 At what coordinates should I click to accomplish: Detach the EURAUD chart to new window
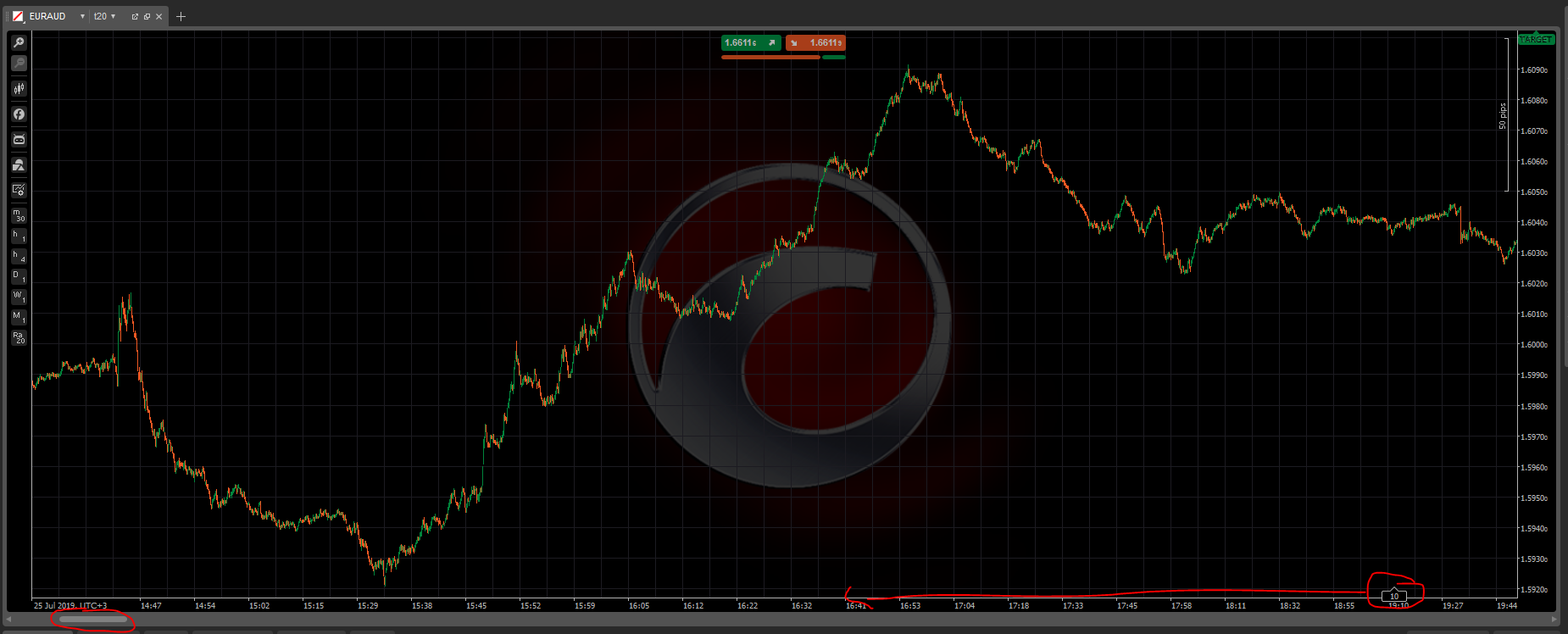[135, 17]
